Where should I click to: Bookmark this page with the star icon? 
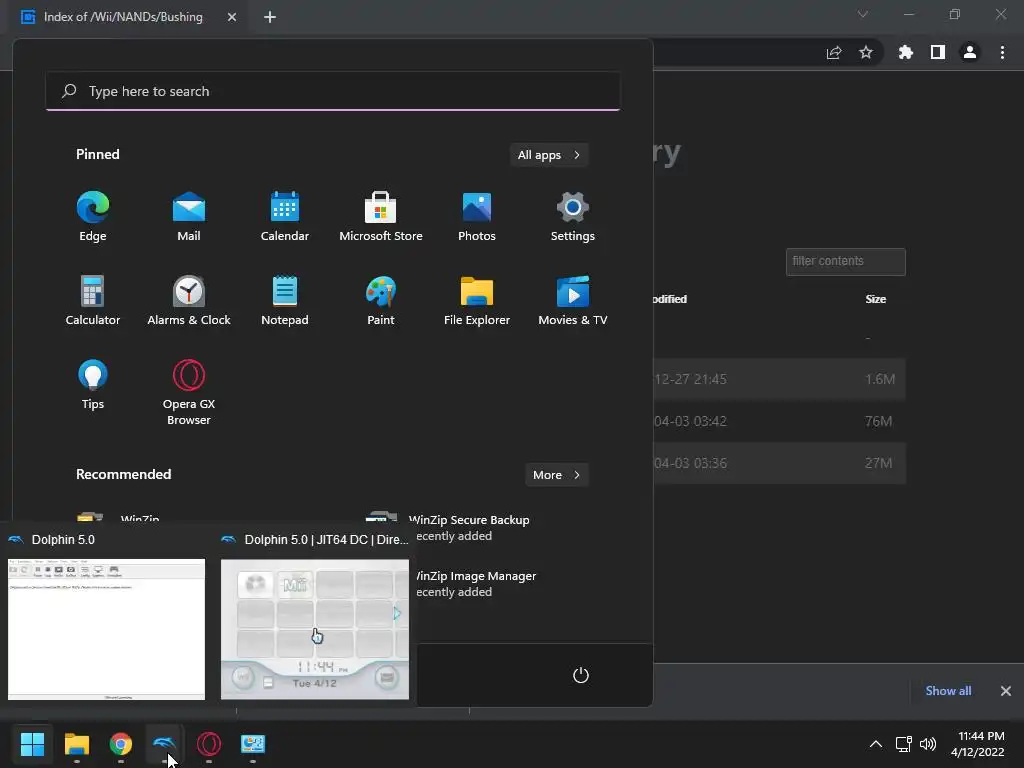click(865, 52)
